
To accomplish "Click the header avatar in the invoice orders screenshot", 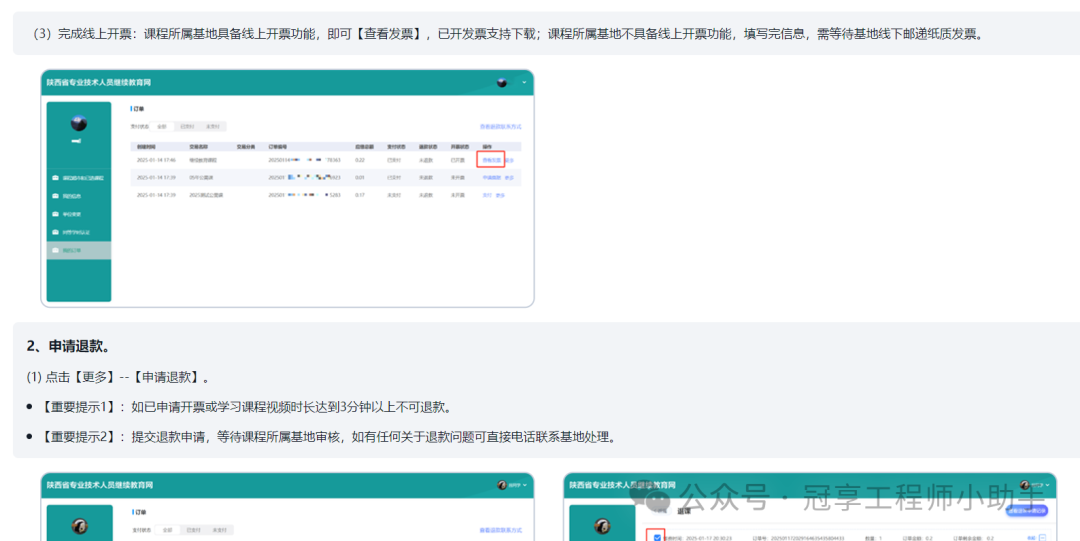I will point(502,83).
